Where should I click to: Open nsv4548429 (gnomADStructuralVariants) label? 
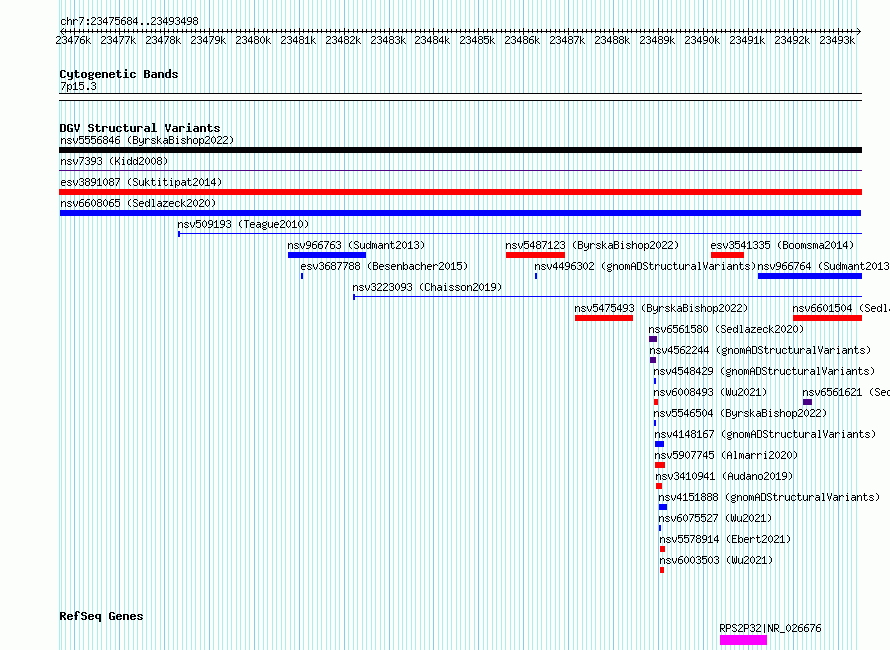[x=764, y=371]
